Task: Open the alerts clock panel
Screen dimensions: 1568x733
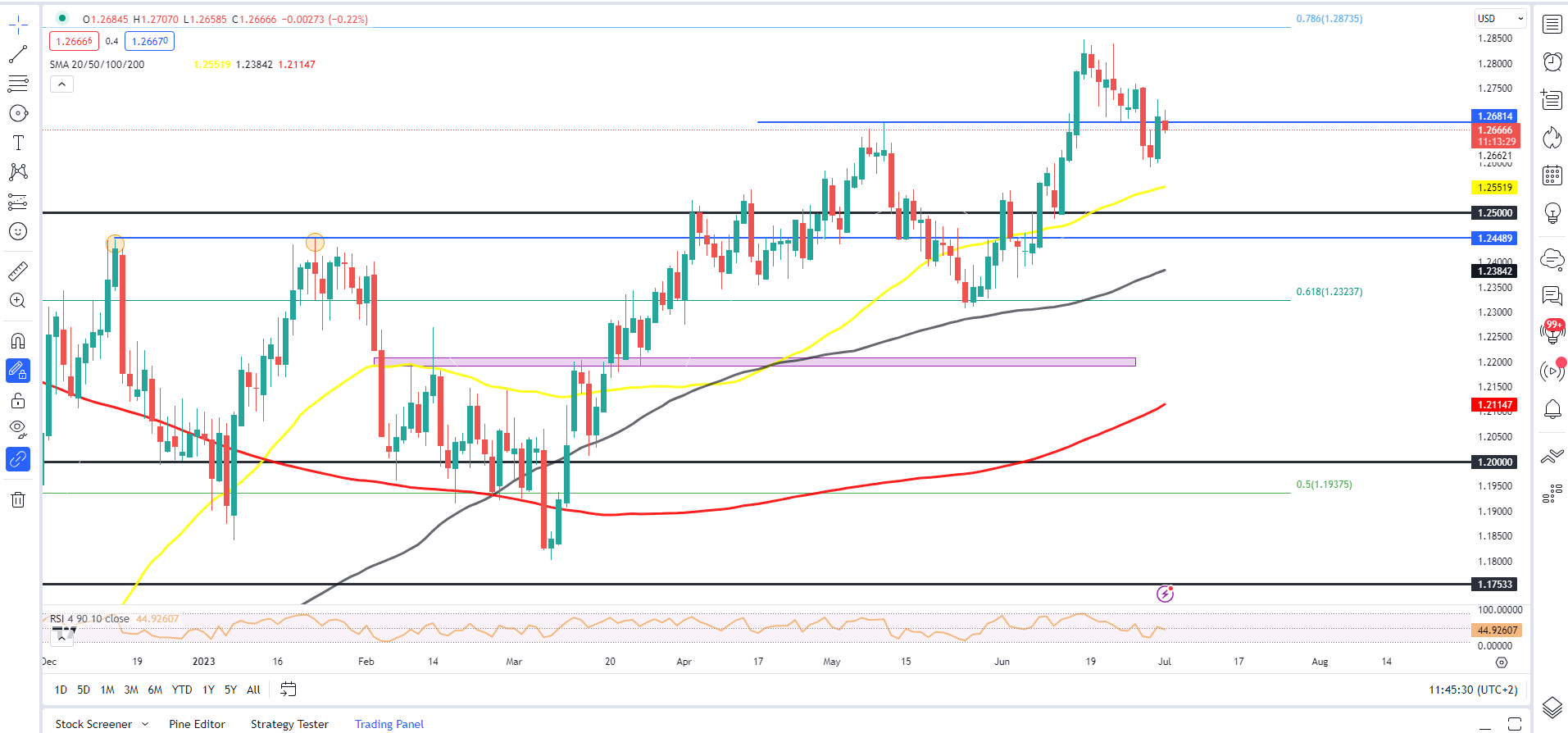Action: (x=1552, y=61)
